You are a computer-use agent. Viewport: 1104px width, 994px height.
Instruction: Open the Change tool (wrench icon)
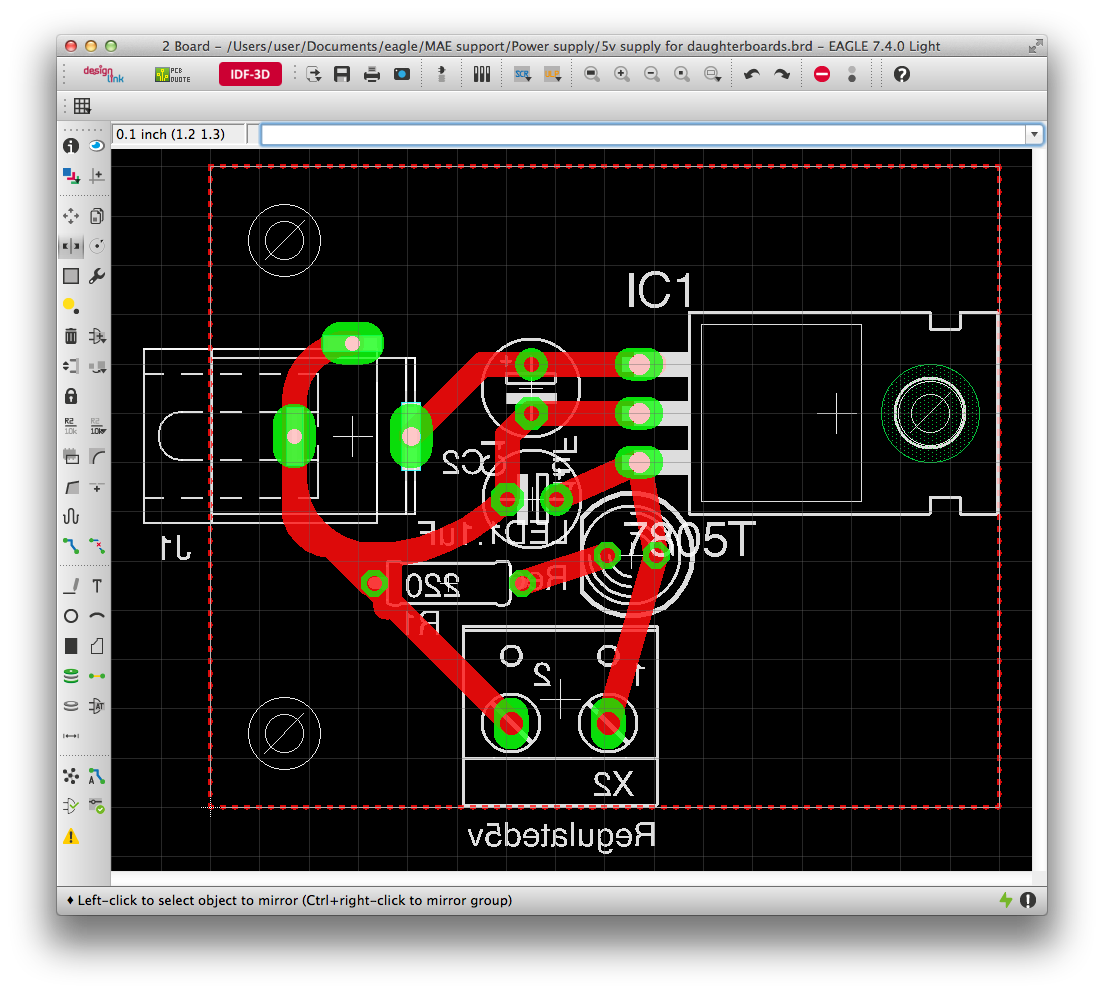click(96, 276)
